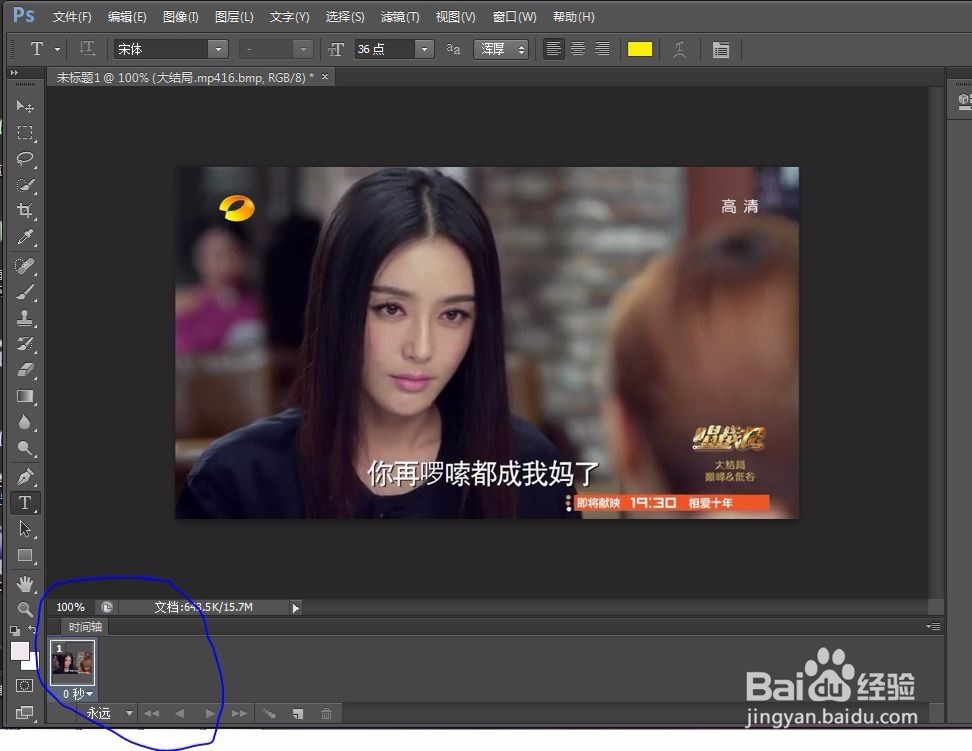Select the Move tool
Image resolution: width=972 pixels, height=751 pixels.
[25, 107]
